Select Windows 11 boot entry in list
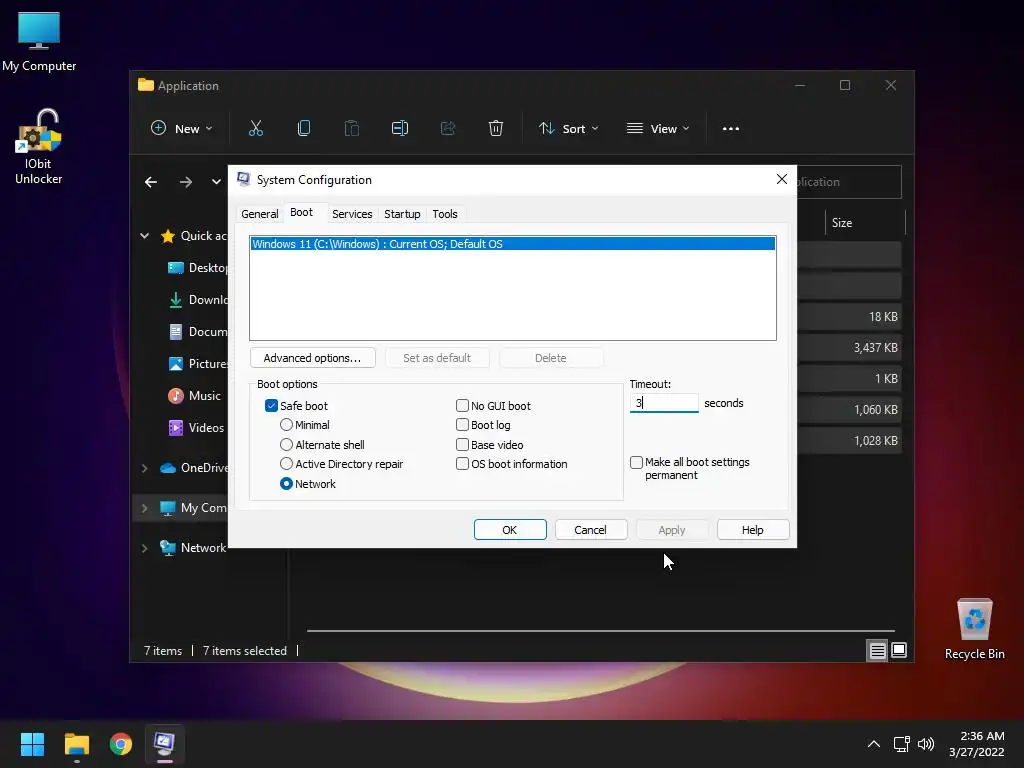Image resolution: width=1024 pixels, height=768 pixels. [x=513, y=244]
